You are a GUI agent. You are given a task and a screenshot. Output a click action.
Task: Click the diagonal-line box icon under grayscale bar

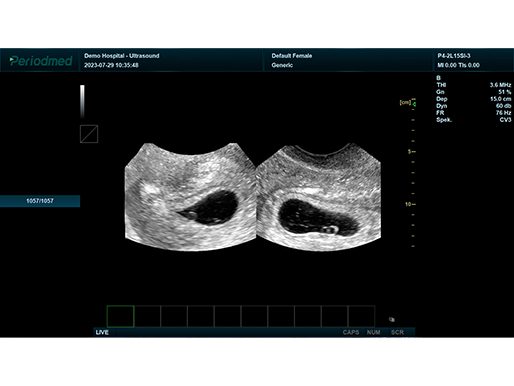point(89,134)
